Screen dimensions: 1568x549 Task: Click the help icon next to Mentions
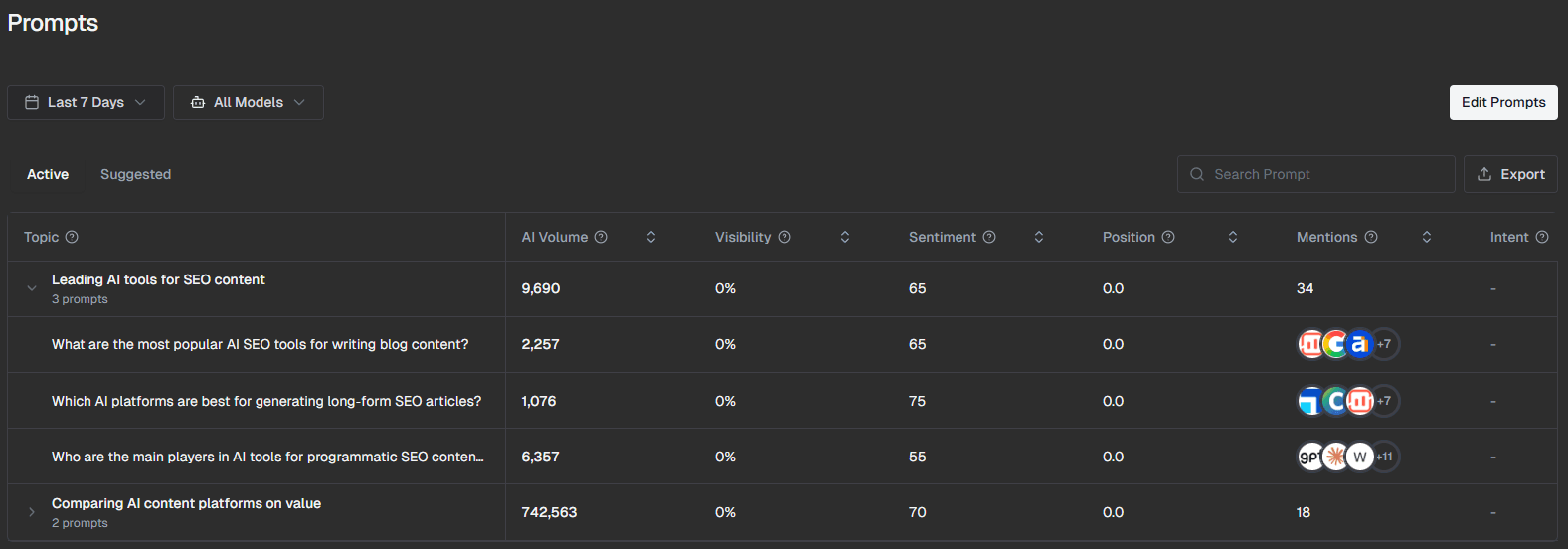1371,237
